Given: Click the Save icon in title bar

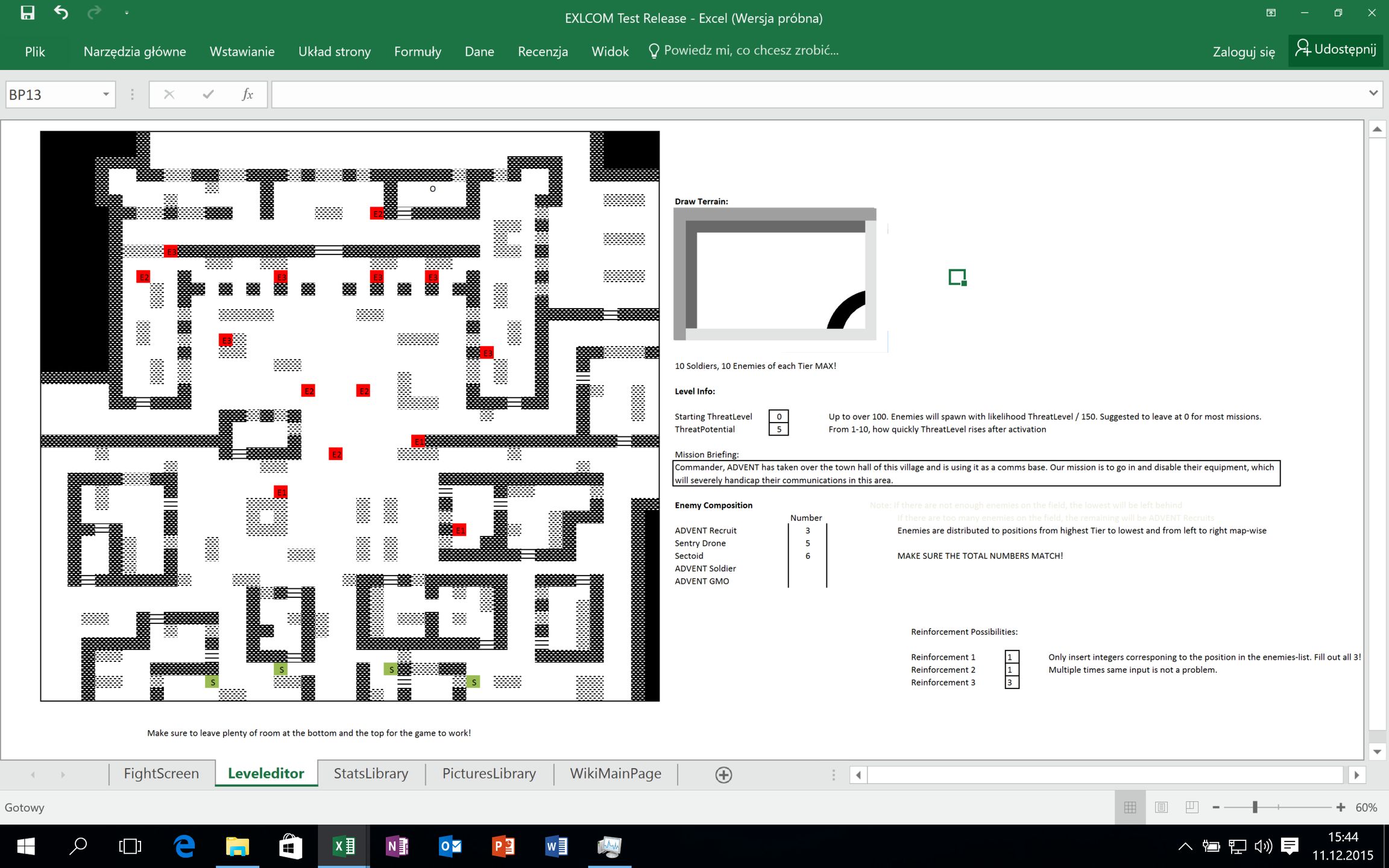Looking at the screenshot, I should [27, 13].
